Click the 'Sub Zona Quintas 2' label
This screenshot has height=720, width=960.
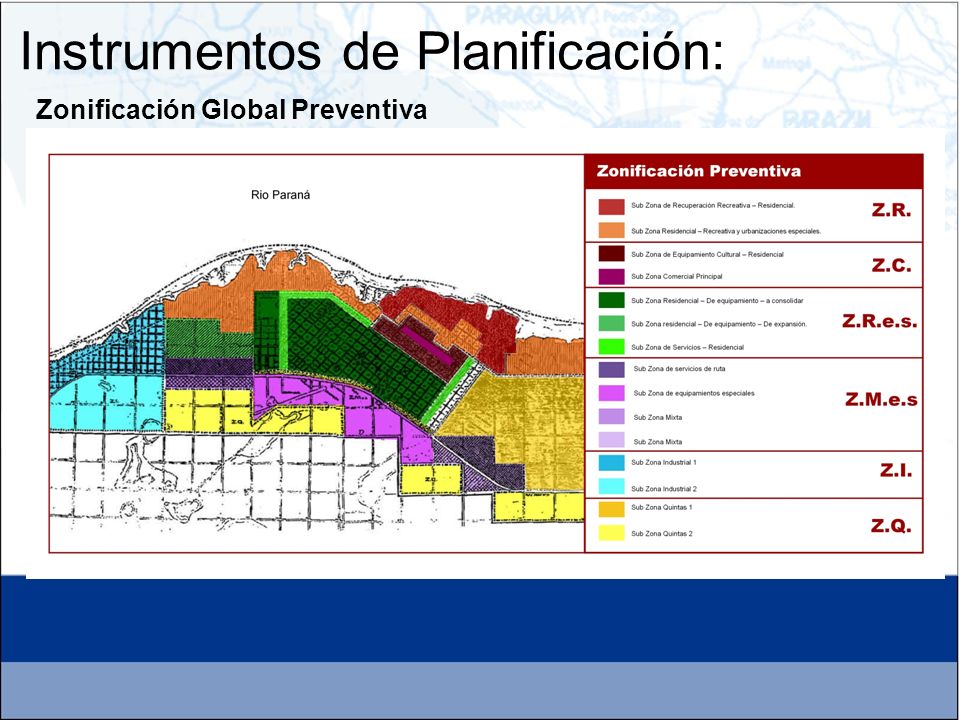point(662,533)
